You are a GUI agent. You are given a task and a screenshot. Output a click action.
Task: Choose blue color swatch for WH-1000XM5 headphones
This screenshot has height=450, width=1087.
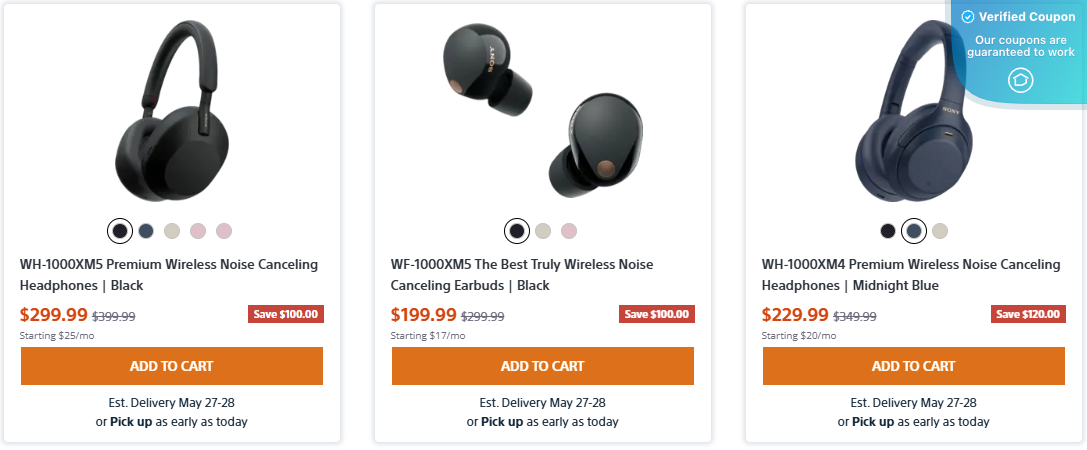146,231
